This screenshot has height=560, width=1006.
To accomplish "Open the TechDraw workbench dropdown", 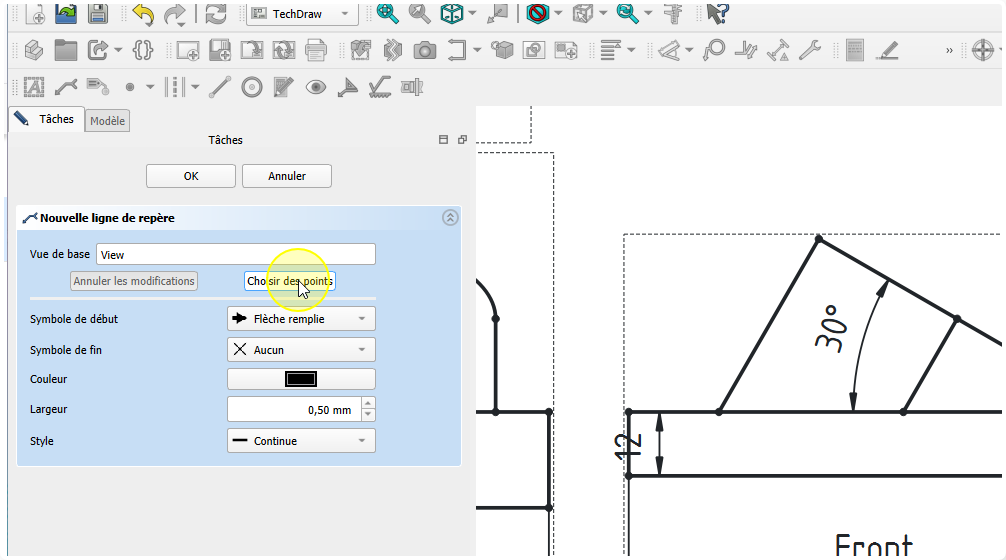I will pos(302,14).
